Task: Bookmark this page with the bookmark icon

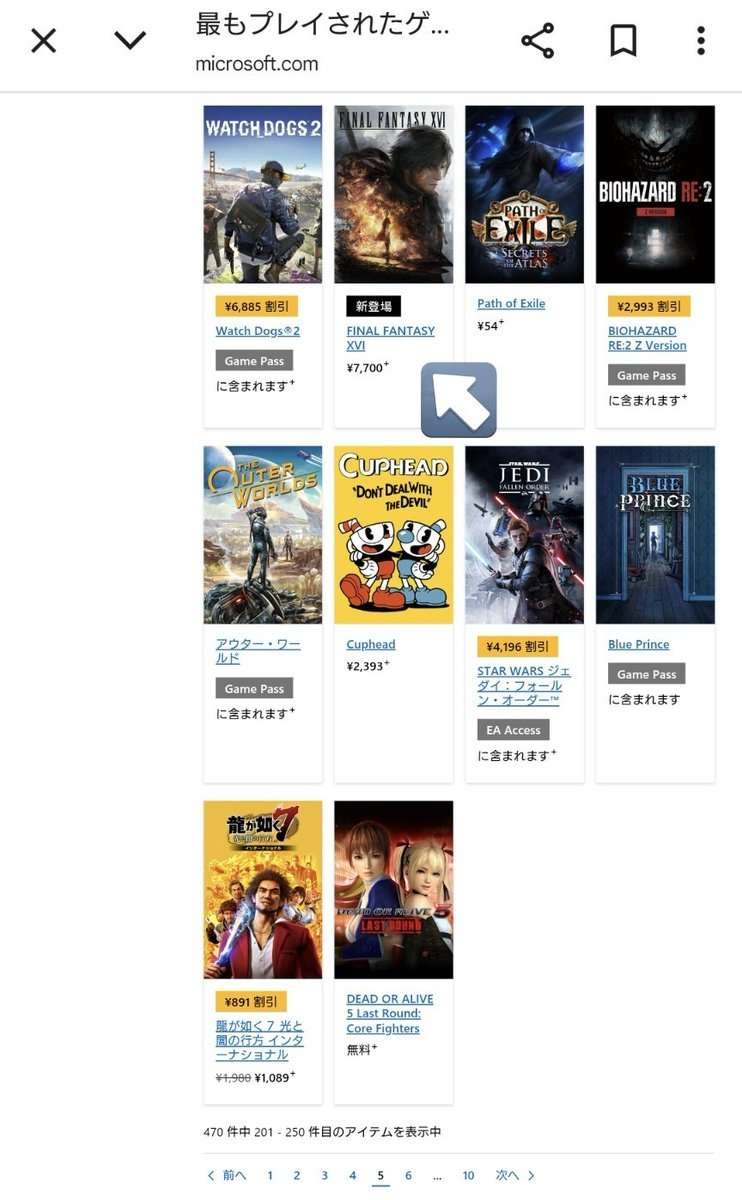Action: click(623, 41)
